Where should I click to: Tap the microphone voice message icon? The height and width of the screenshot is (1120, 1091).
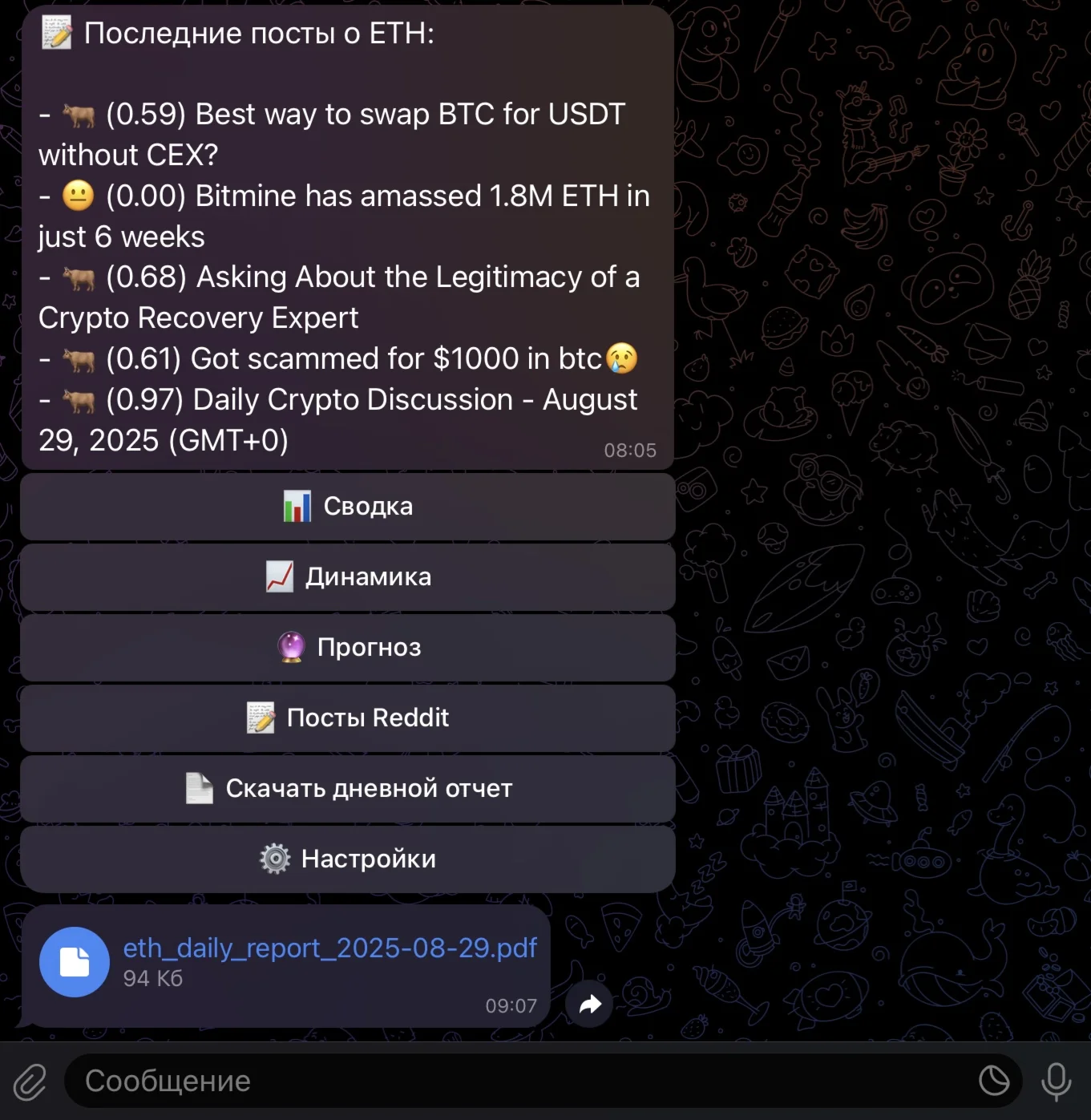point(1056,1082)
